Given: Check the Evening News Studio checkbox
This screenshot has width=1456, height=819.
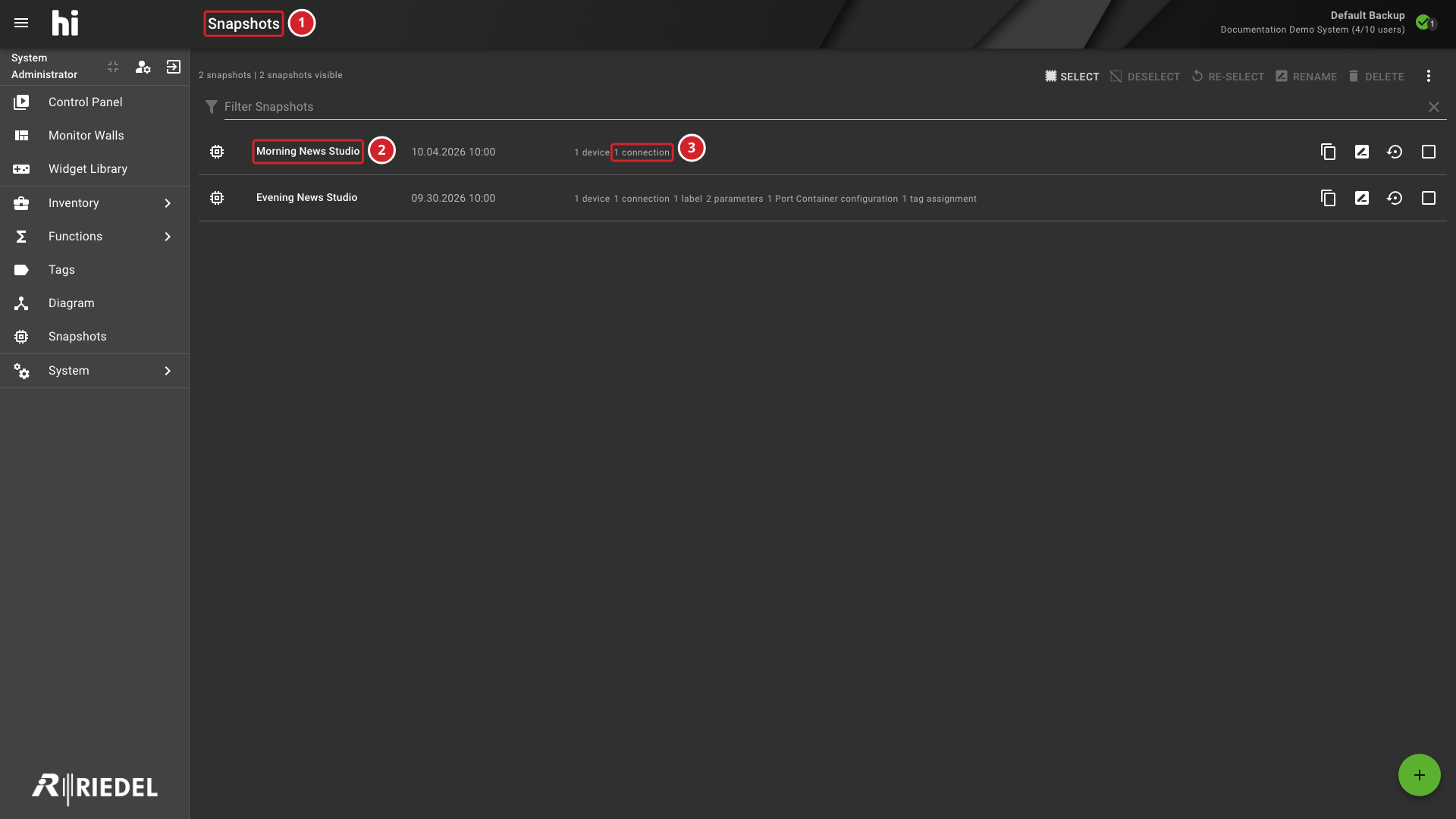Looking at the screenshot, I should [1429, 198].
